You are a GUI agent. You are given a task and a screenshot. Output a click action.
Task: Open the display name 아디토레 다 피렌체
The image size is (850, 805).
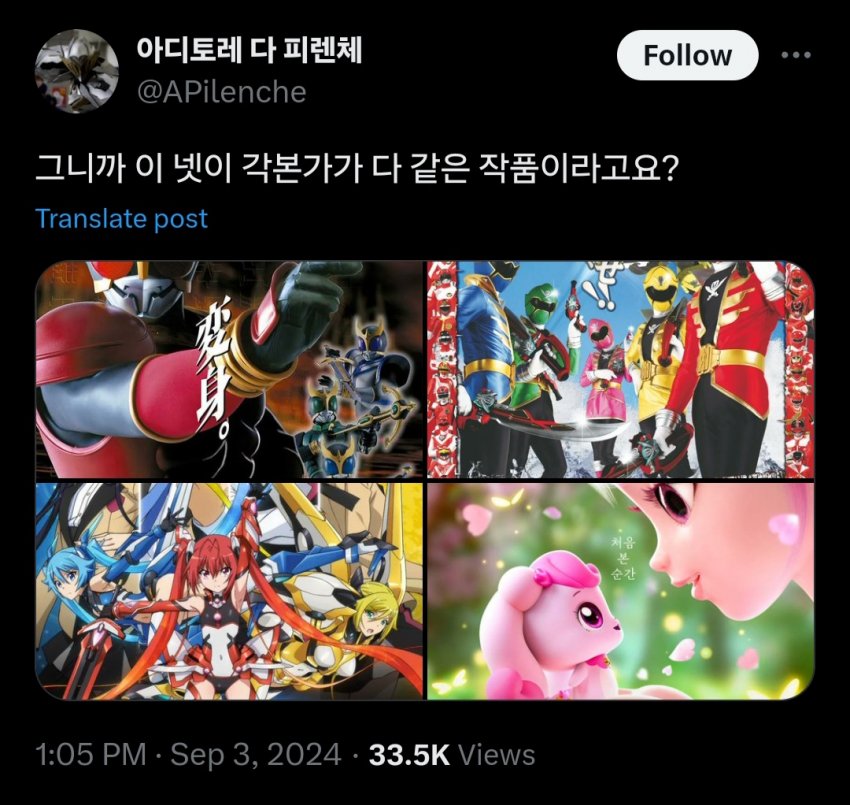pyautogui.click(x=249, y=50)
